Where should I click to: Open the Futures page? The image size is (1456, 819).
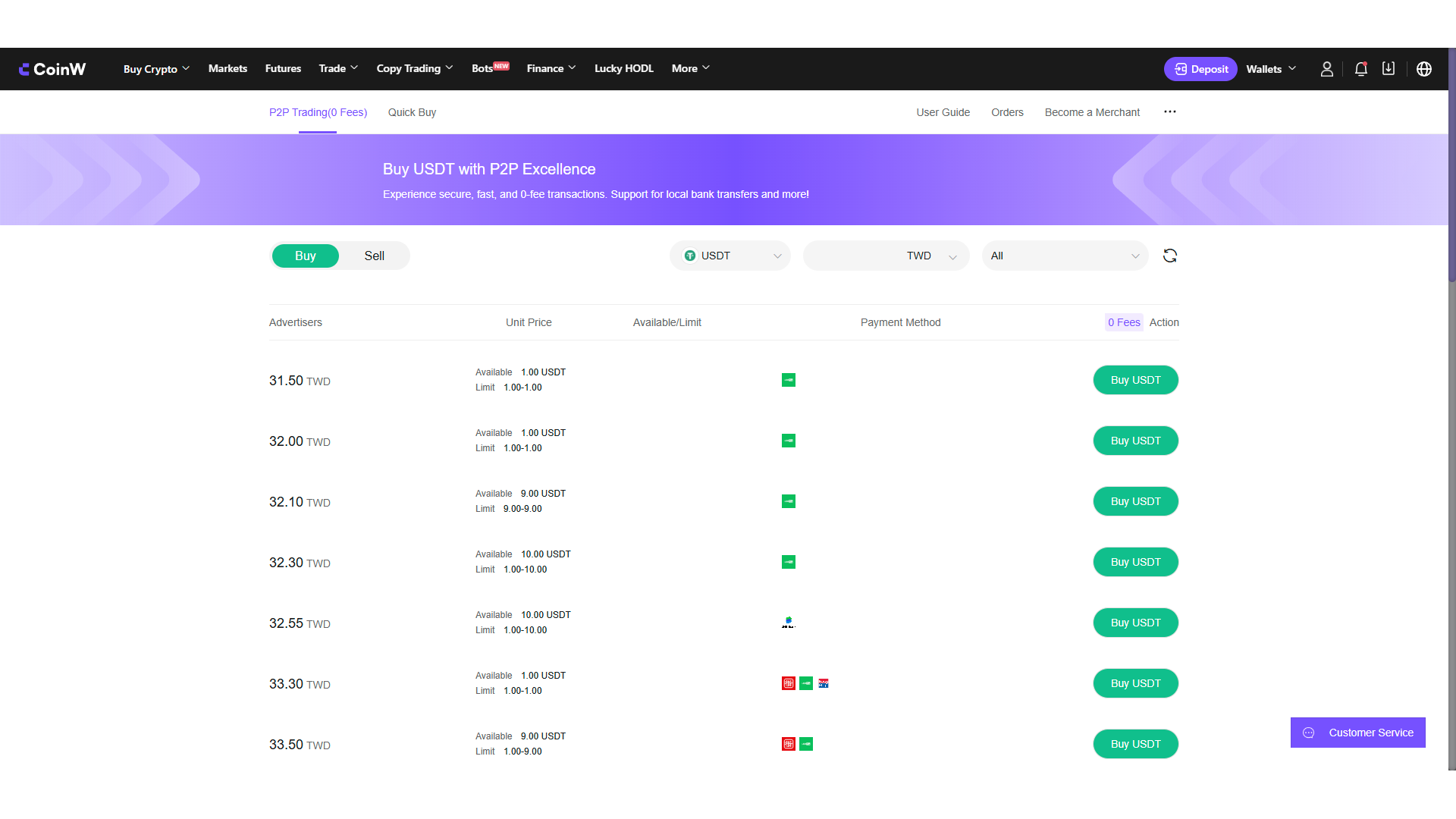283,68
